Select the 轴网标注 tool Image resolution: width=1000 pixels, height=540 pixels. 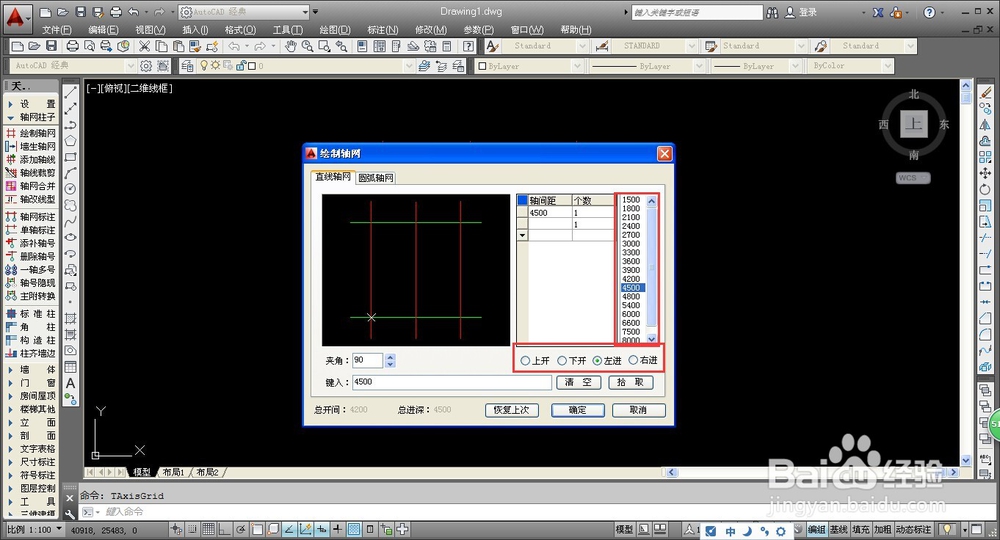click(31, 217)
